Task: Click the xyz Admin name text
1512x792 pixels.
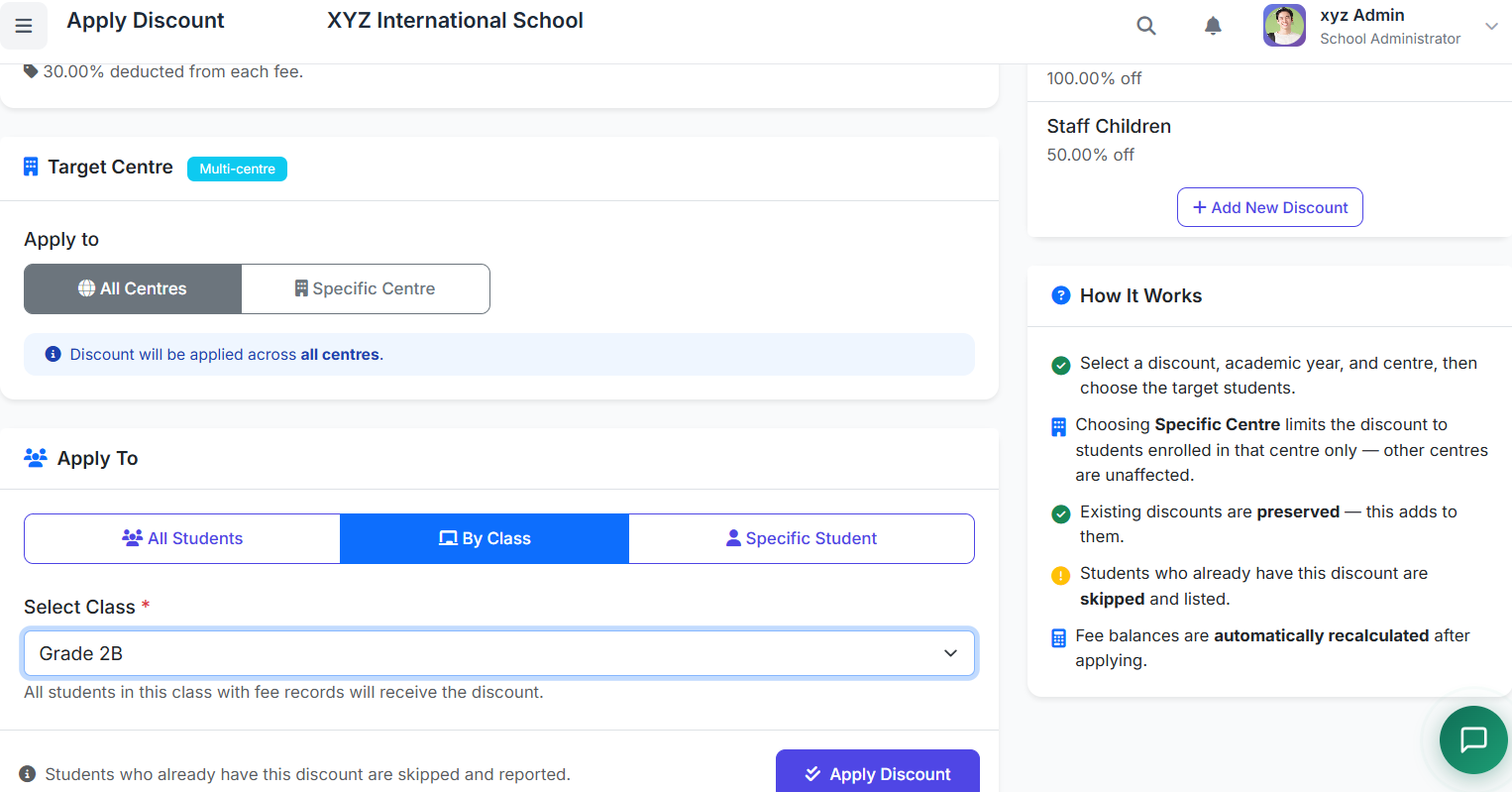Action: tap(1361, 15)
